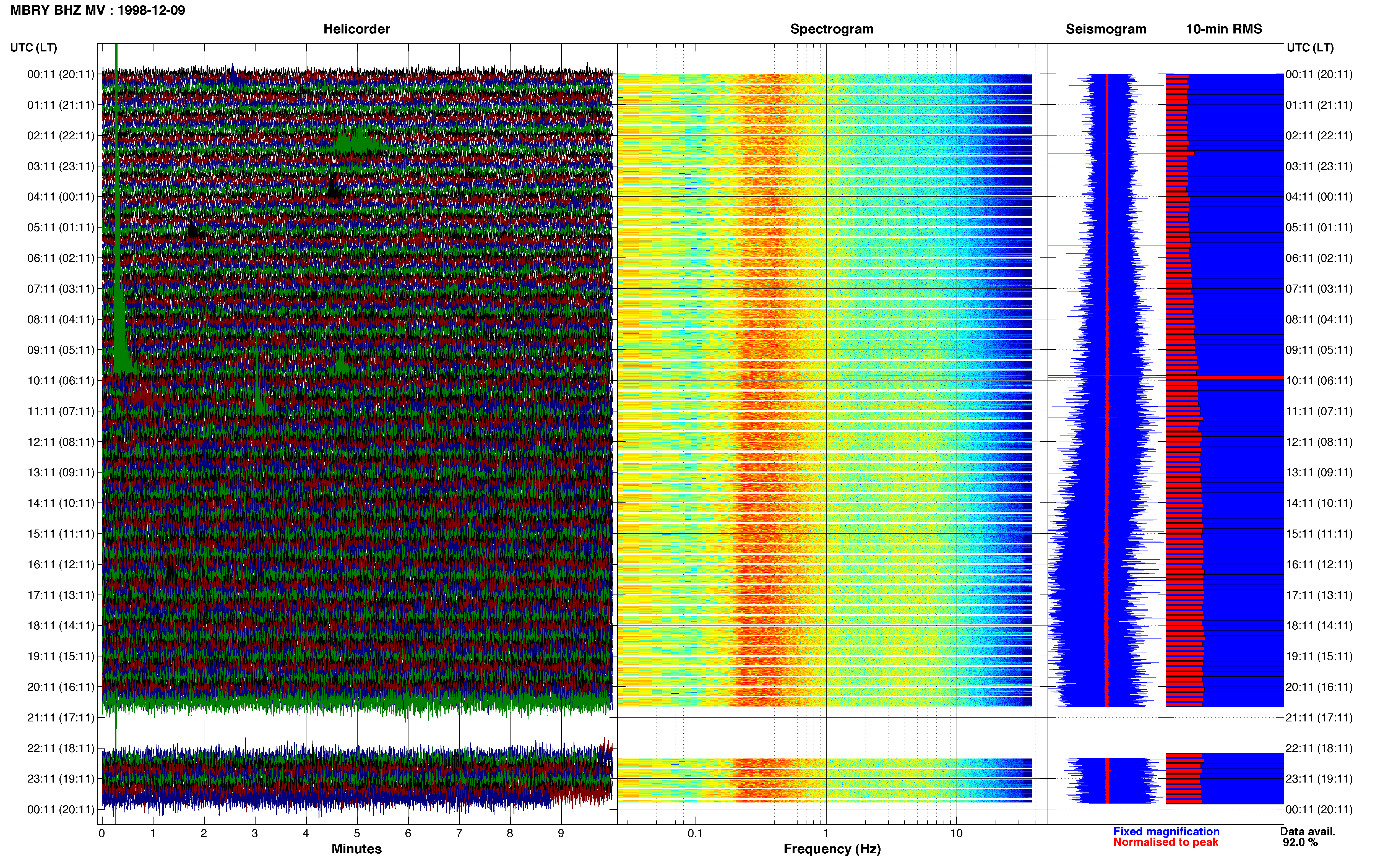Click the 'Normalised to peak' legend text

coord(1165,843)
